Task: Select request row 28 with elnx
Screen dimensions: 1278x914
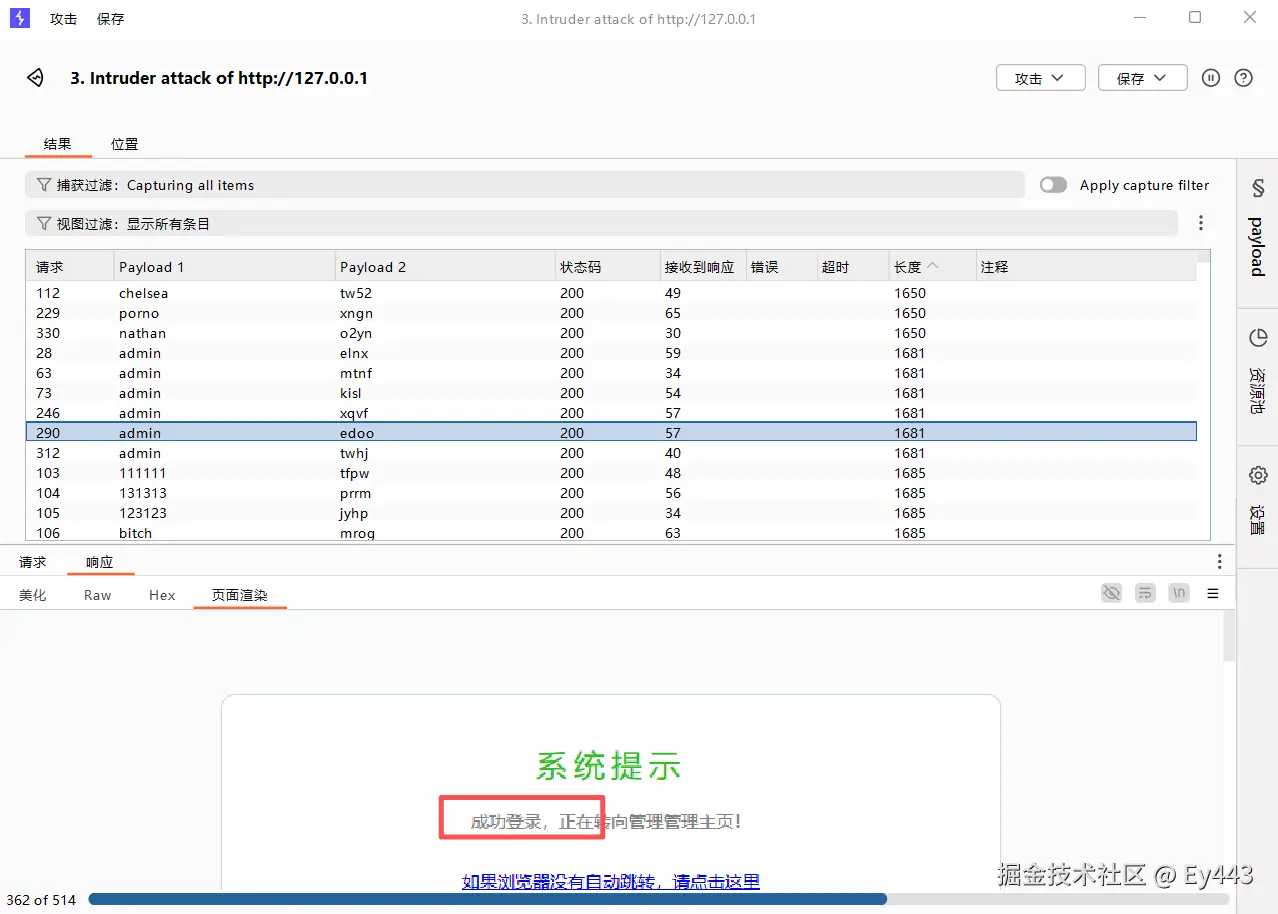Action: coord(611,353)
